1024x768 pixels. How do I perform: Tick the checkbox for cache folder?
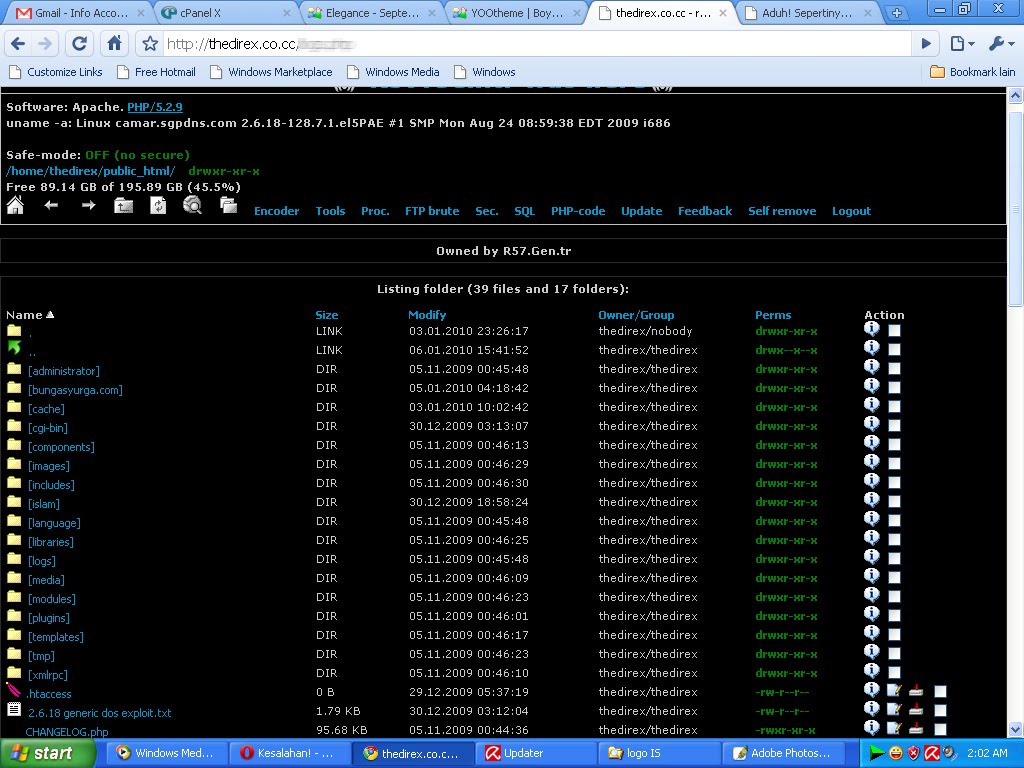coord(894,407)
